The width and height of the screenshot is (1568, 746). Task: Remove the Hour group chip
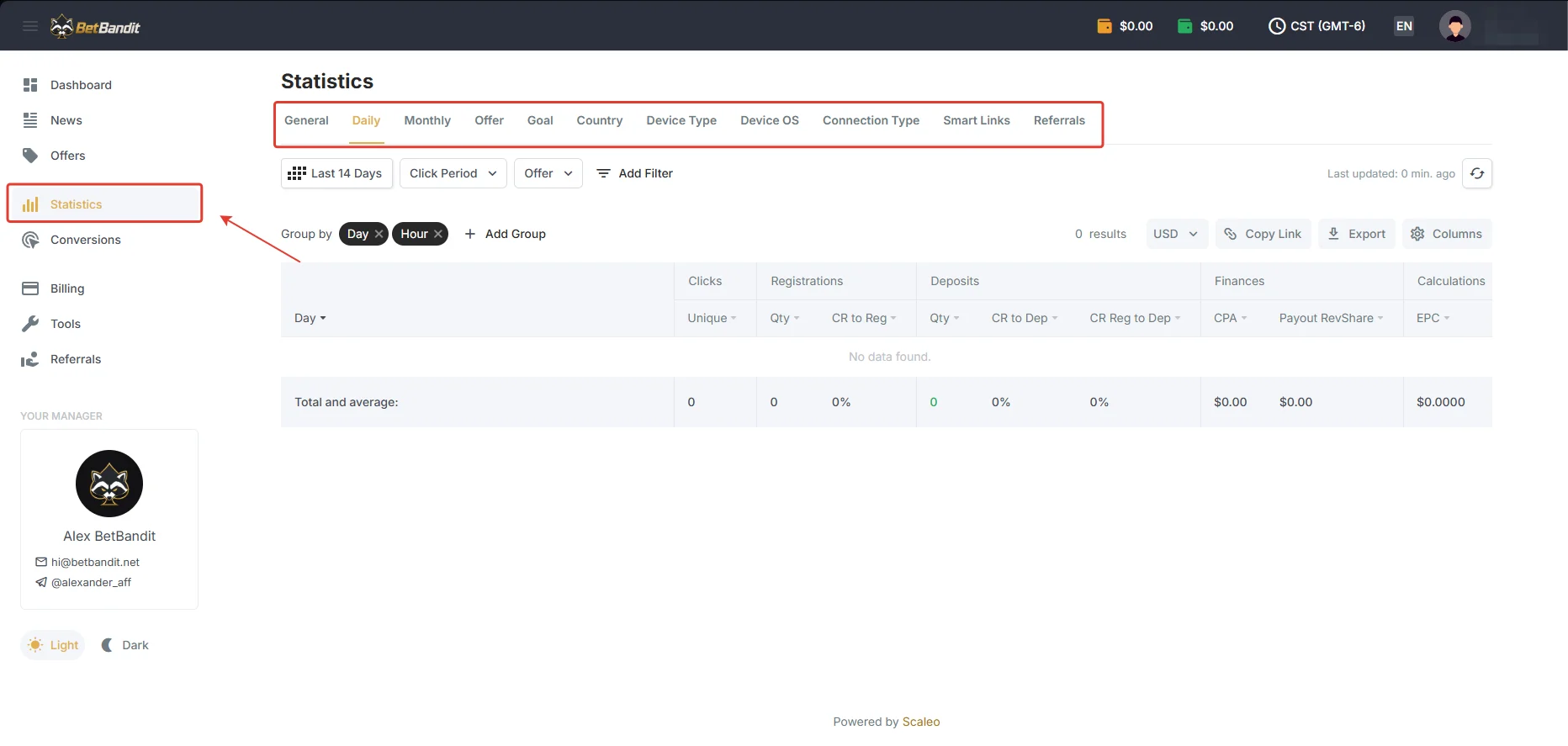coord(438,234)
